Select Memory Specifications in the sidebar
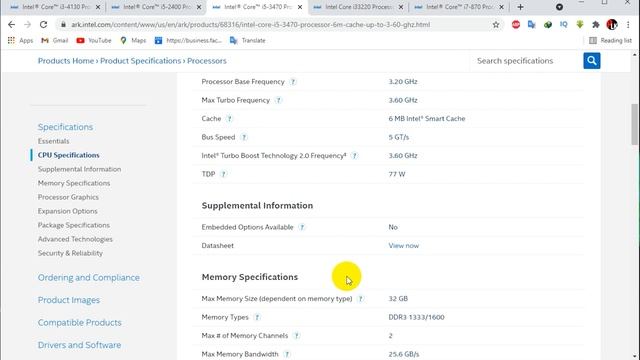 74,183
